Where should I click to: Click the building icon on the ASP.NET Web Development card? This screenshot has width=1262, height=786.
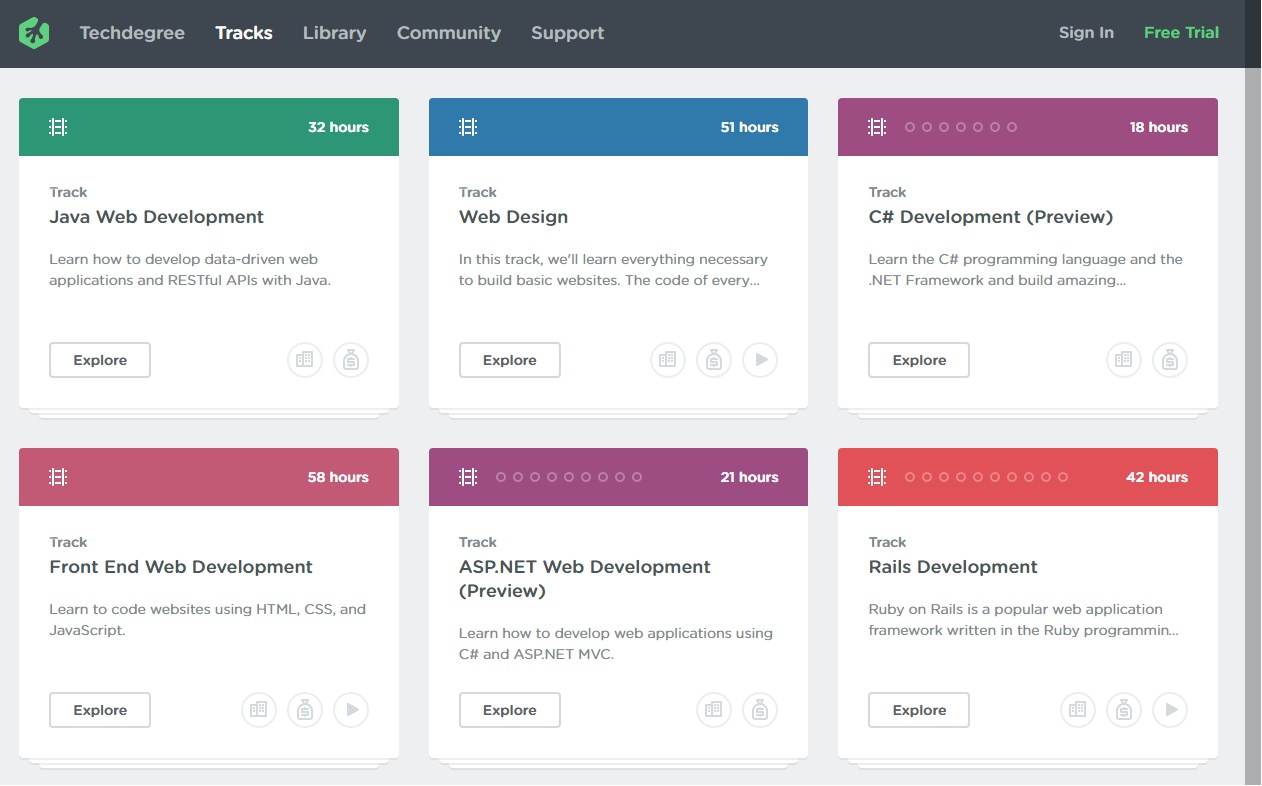tap(714, 710)
